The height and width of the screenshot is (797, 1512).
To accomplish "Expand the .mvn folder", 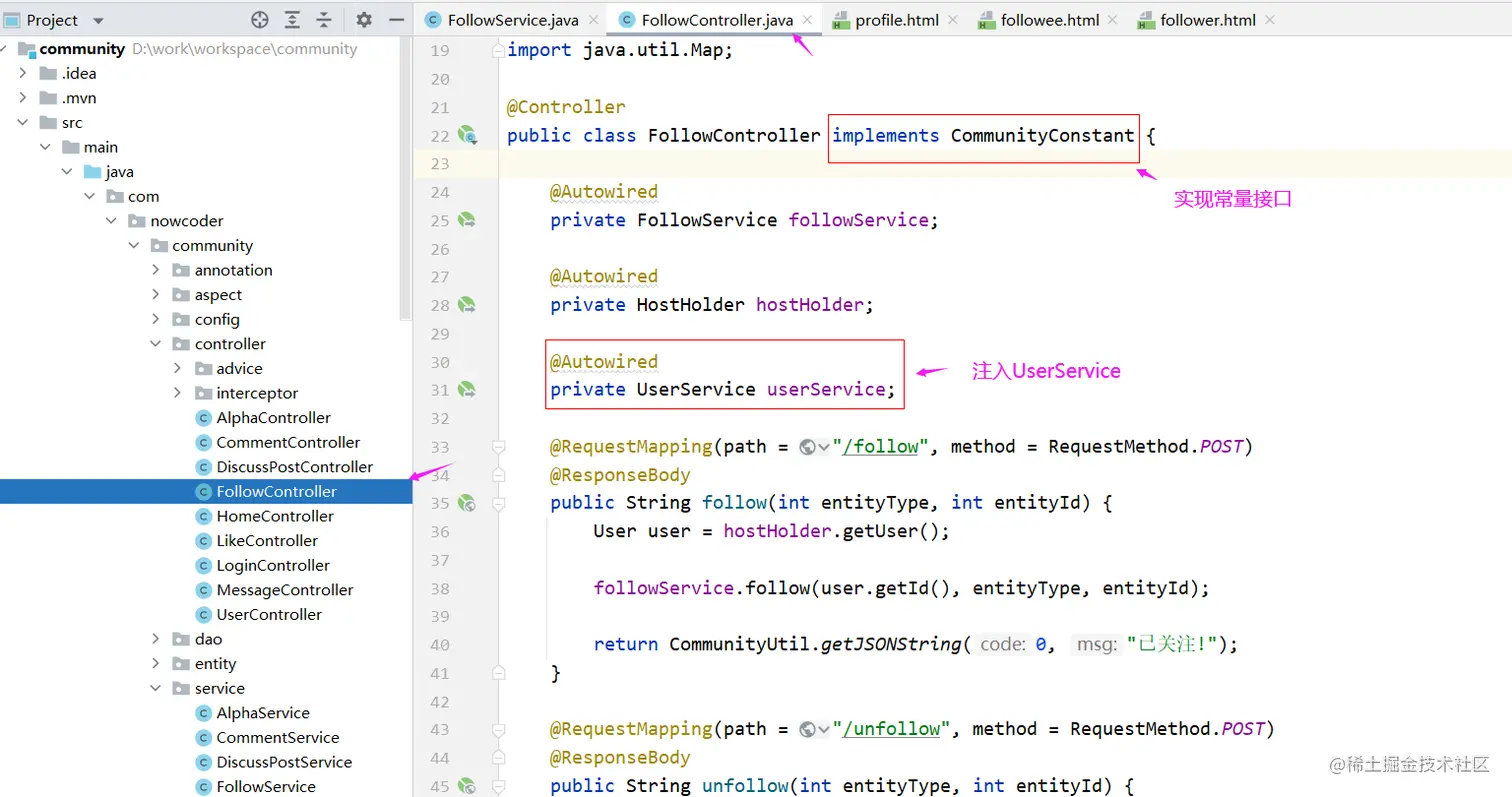I will click(23, 98).
